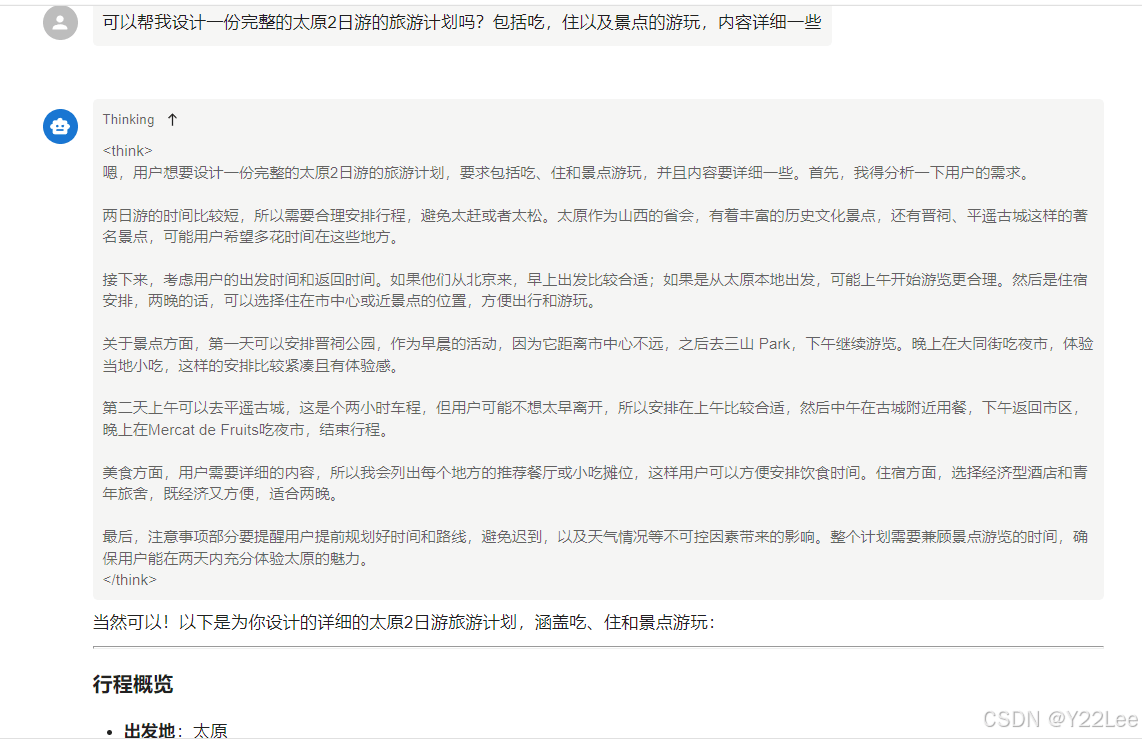Click the "Thinking" label

[x=128, y=120]
